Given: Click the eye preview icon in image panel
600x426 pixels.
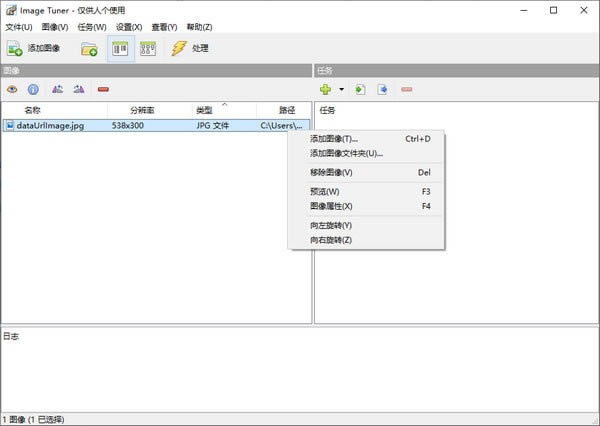Looking at the screenshot, I should click(12, 90).
